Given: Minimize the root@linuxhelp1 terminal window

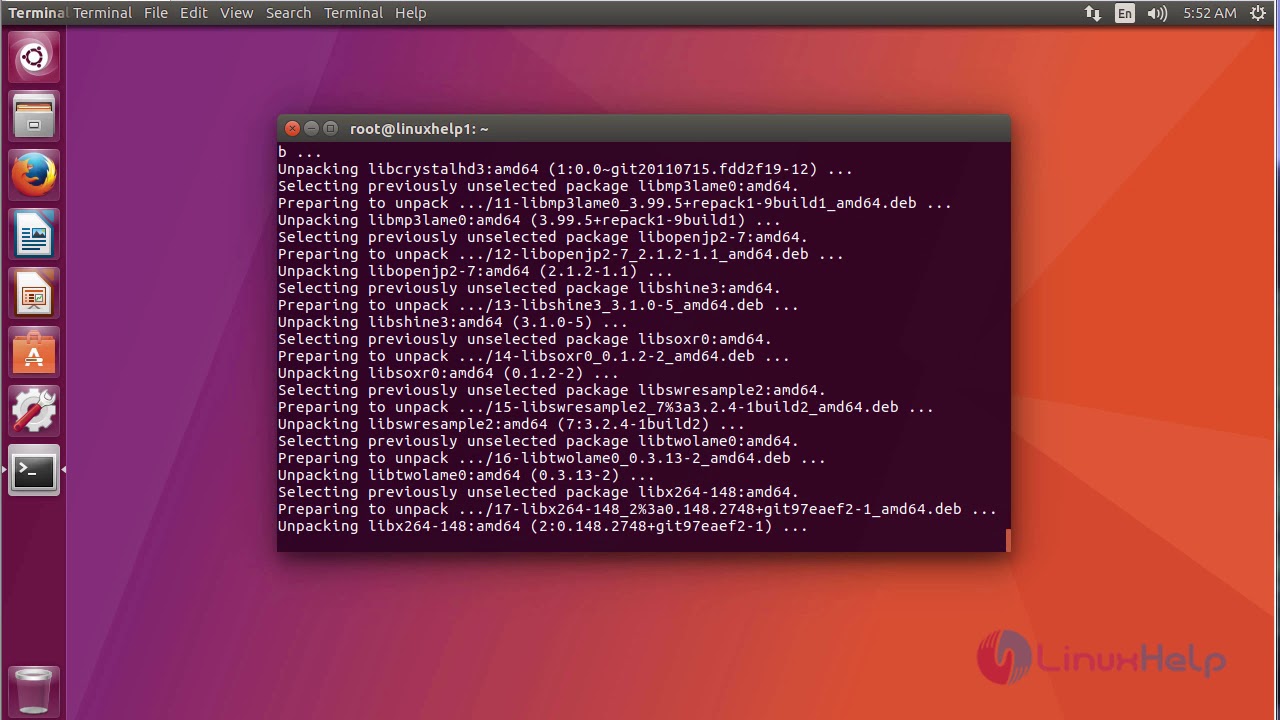Looking at the screenshot, I should coord(311,128).
